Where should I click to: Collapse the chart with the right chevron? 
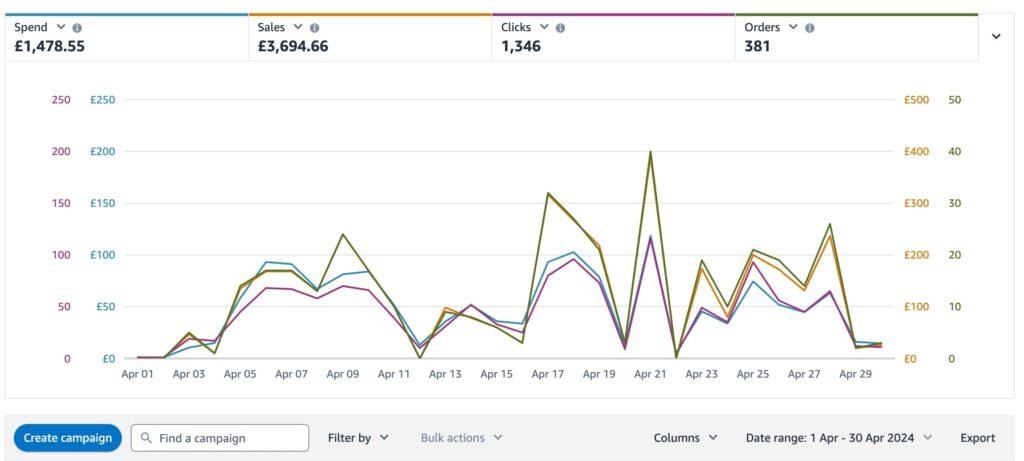tap(995, 37)
